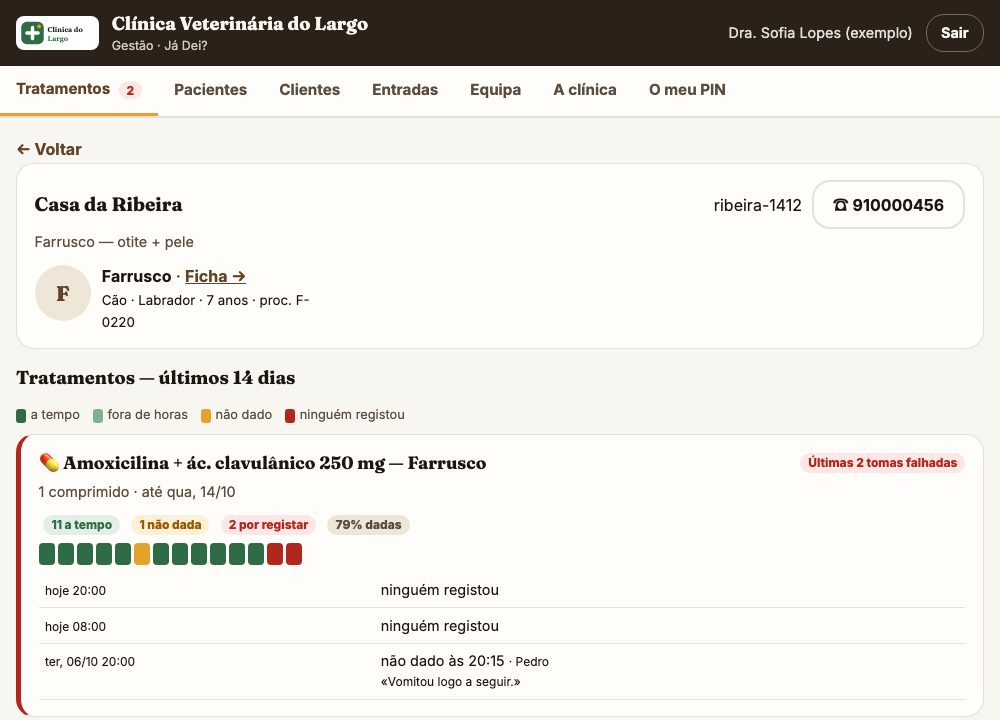Switch to the Pacientes tab
The width and height of the screenshot is (1000, 720).
pyautogui.click(x=210, y=90)
